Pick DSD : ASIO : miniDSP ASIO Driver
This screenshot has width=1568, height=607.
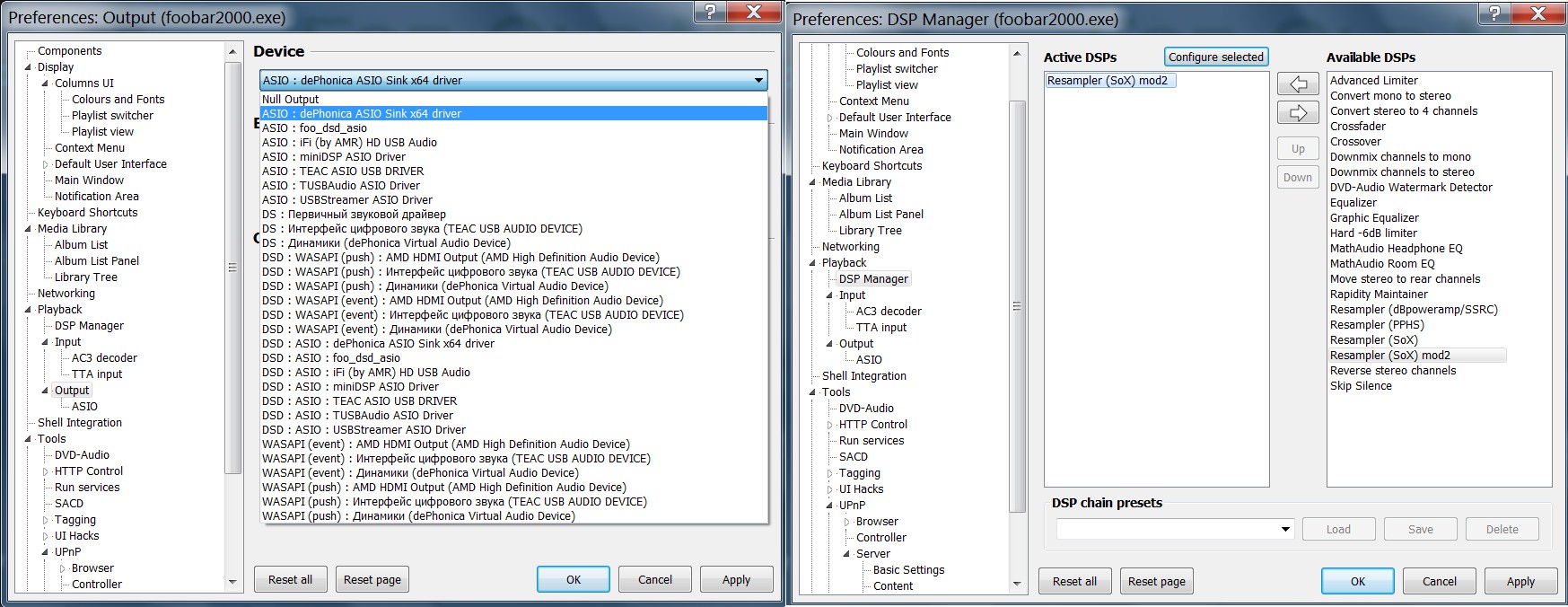coord(513,386)
